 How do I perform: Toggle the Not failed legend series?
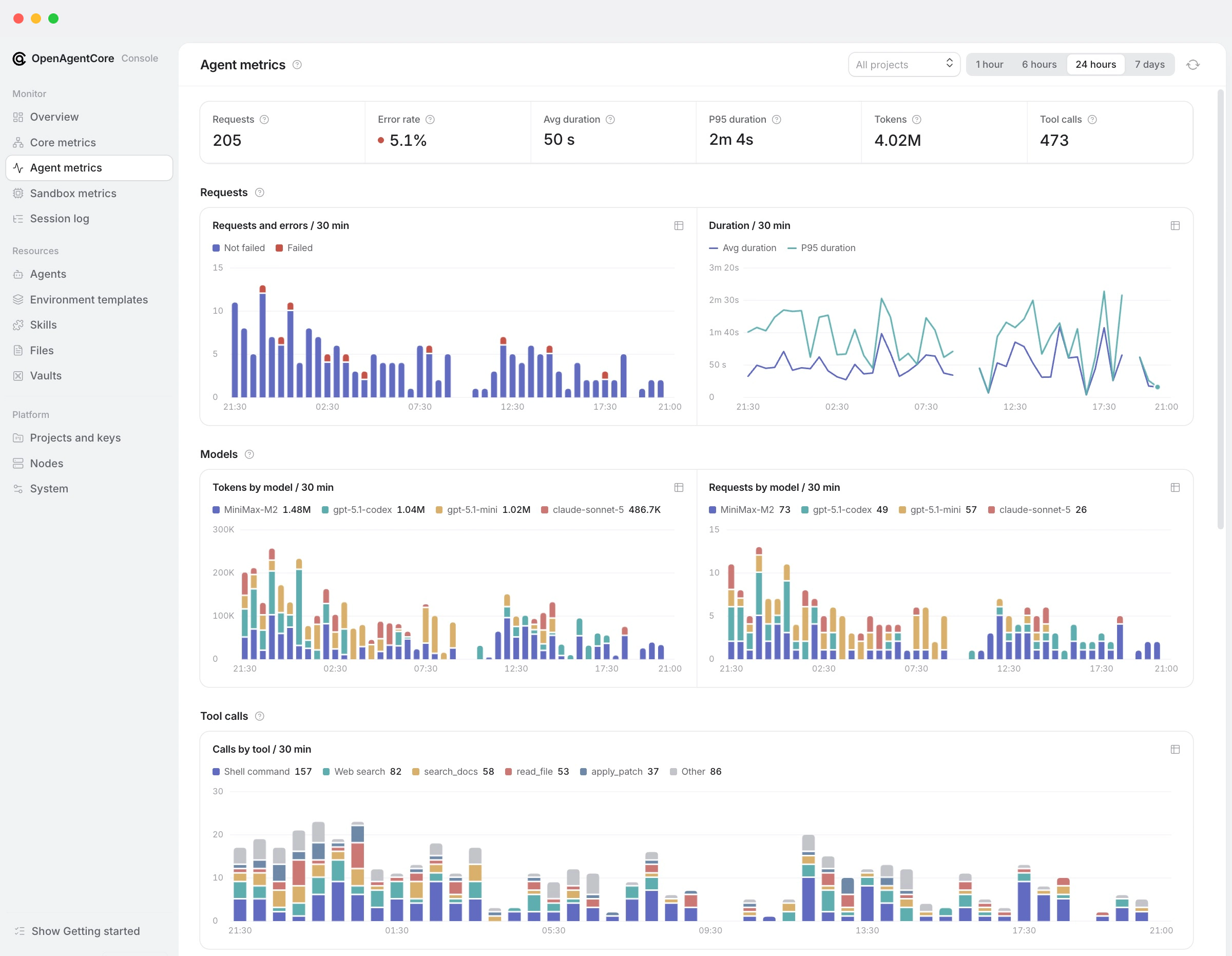coord(239,248)
